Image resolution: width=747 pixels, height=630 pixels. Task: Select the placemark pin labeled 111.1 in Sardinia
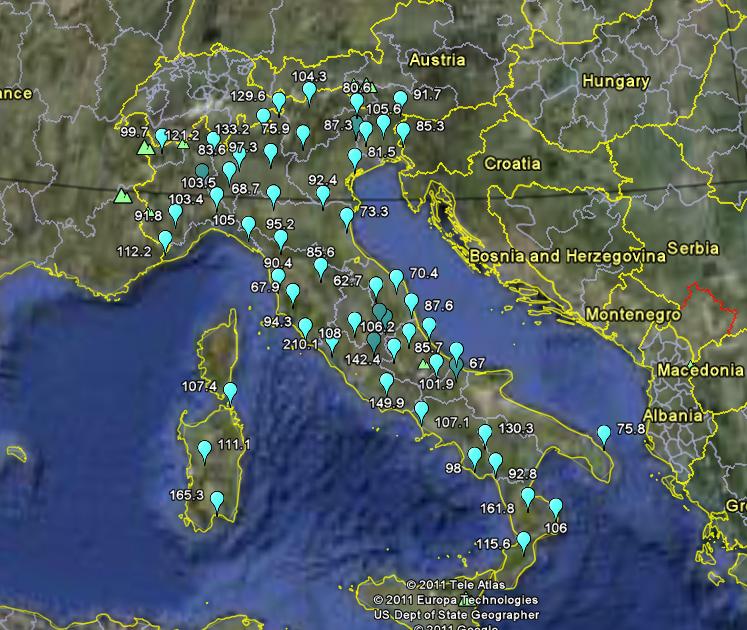204,451
